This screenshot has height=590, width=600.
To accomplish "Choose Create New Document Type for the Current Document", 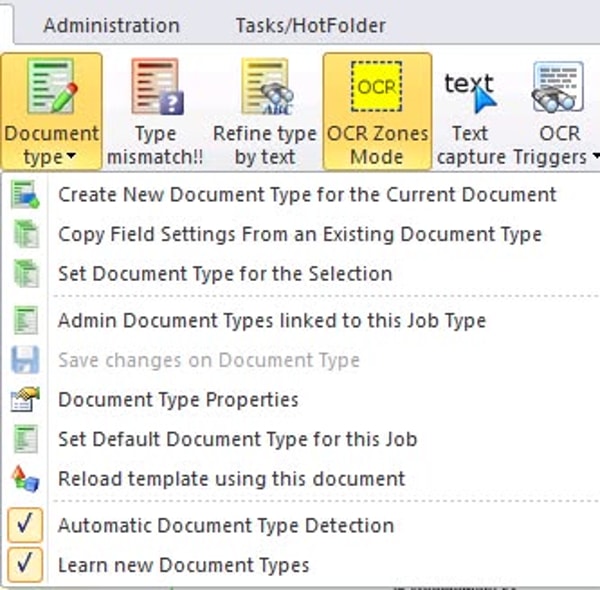I will (307, 194).
